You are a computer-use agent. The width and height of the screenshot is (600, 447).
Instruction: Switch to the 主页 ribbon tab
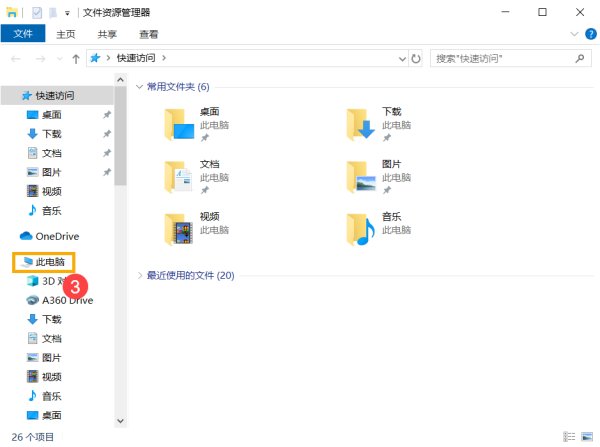pyautogui.click(x=66, y=34)
